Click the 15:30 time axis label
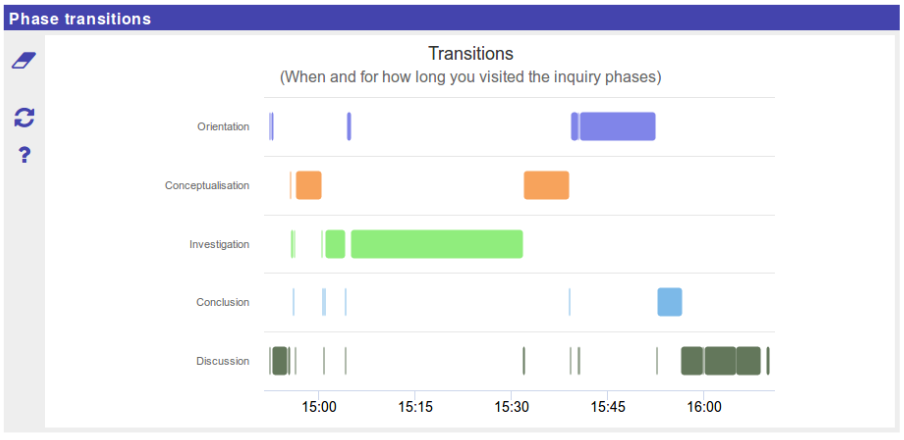This screenshot has height=440, width=904. pyautogui.click(x=511, y=407)
